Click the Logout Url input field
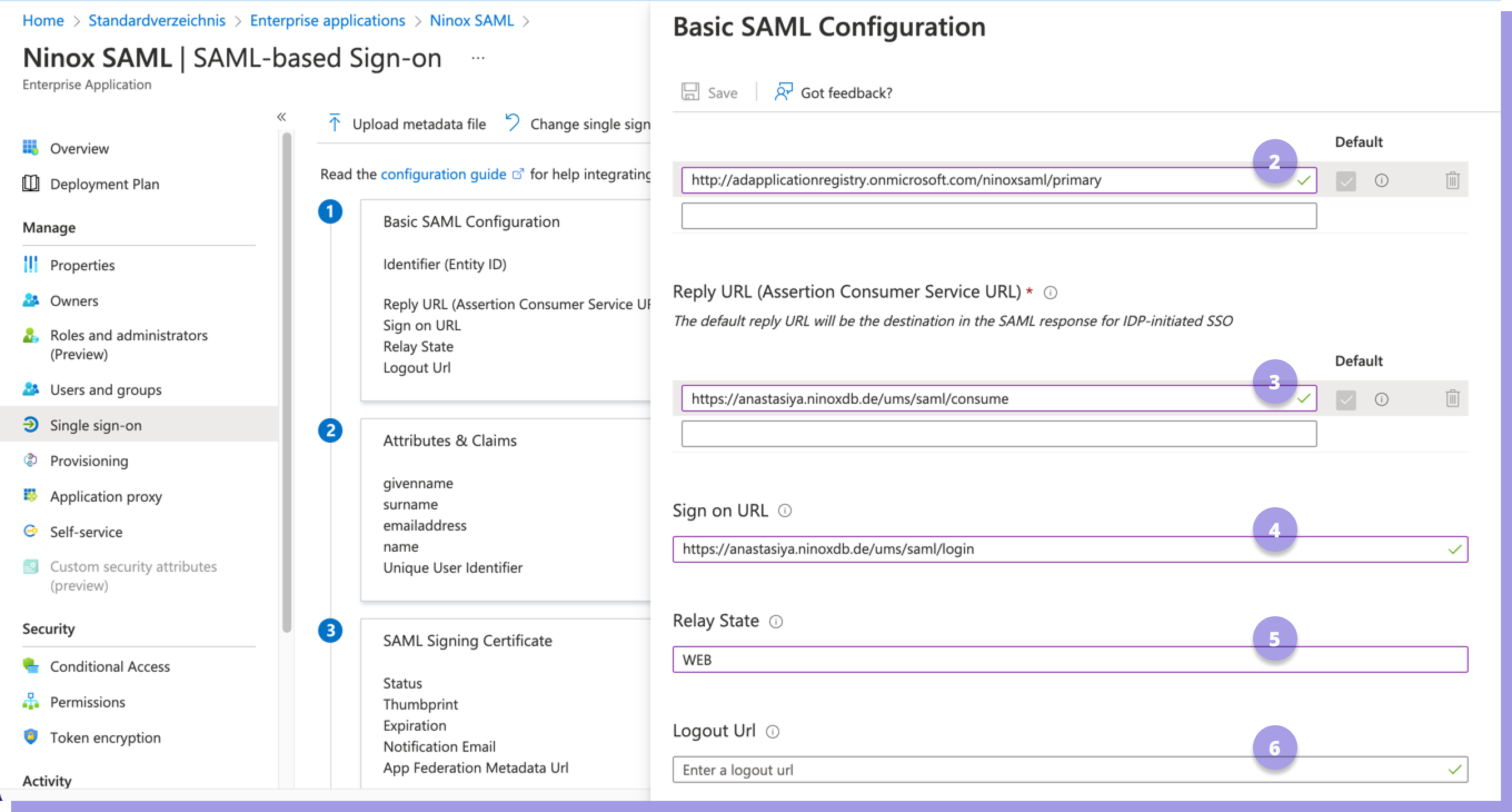The height and width of the screenshot is (812, 1512). (1070, 770)
